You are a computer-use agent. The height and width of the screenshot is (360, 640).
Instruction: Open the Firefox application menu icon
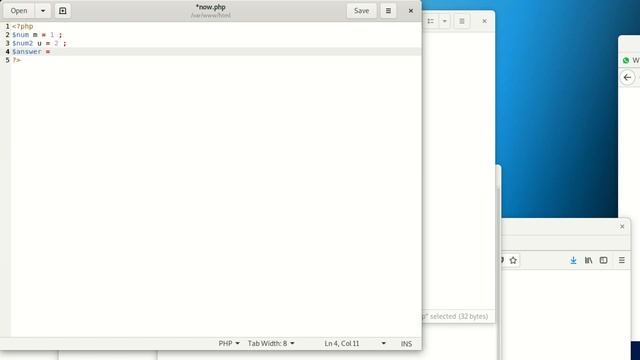pyautogui.click(x=622, y=260)
